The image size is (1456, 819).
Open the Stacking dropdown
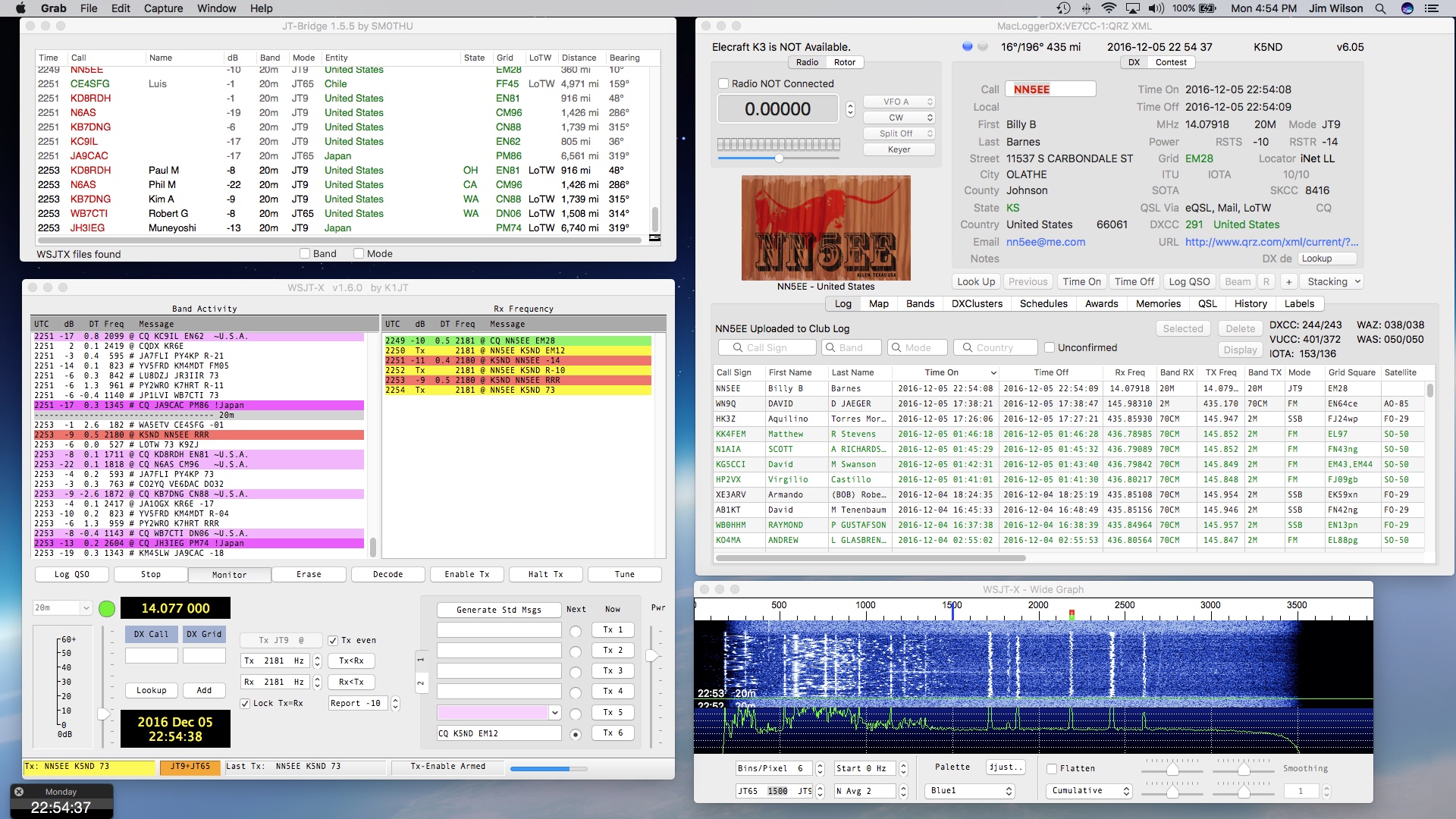1332,281
